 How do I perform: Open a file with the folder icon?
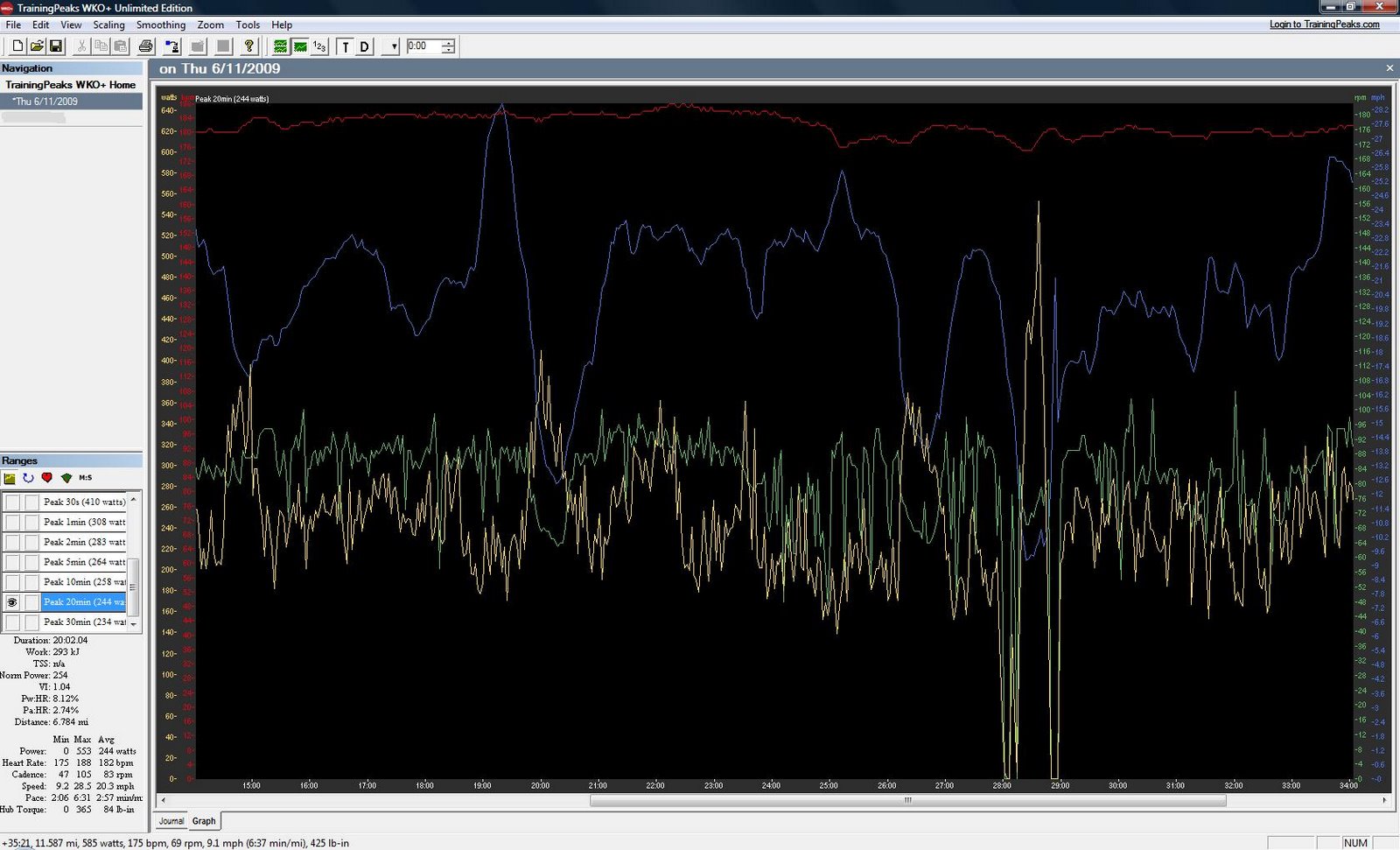coord(37,46)
